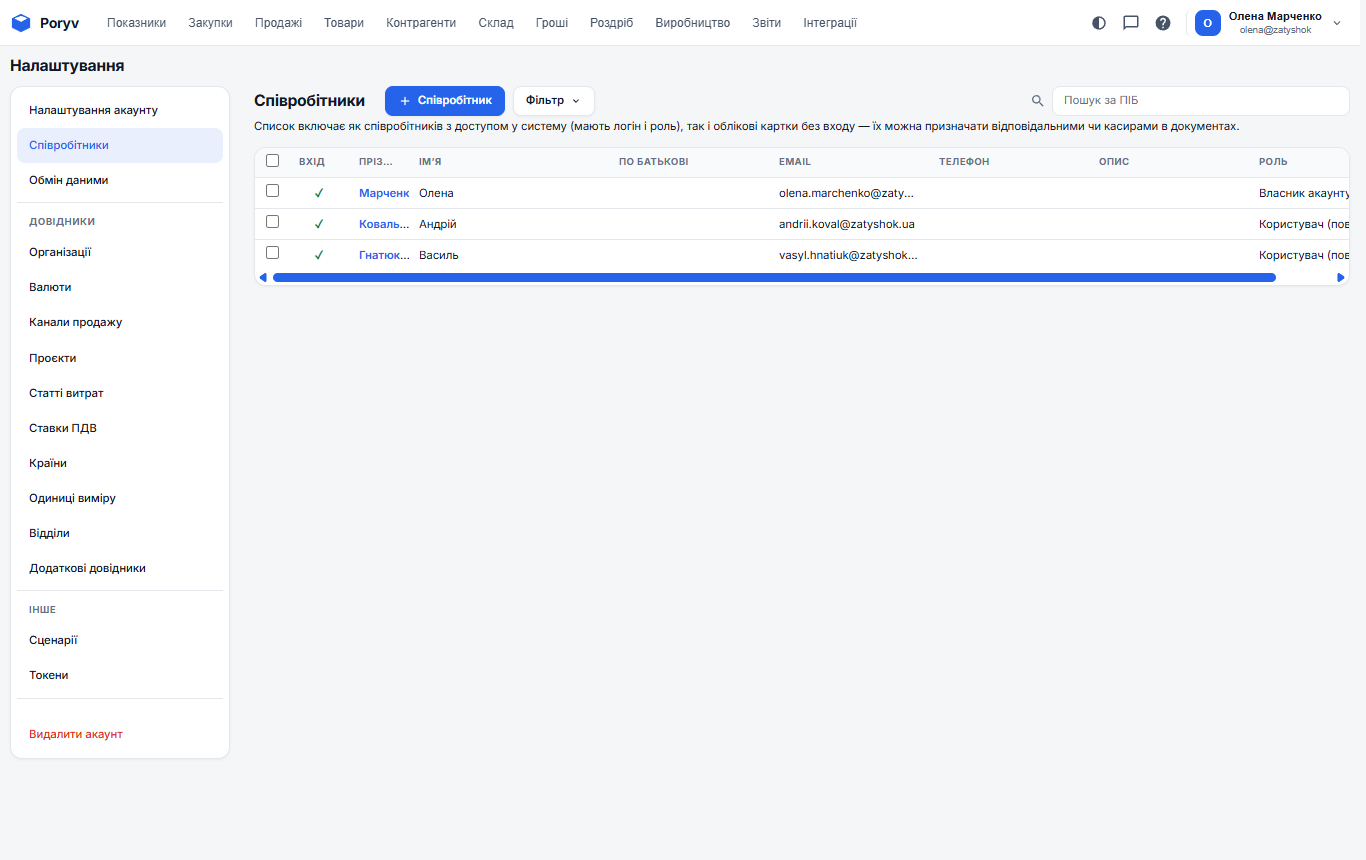Open the Фільтр dropdown
Screen dimensions: 1366x860
click(x=554, y=101)
